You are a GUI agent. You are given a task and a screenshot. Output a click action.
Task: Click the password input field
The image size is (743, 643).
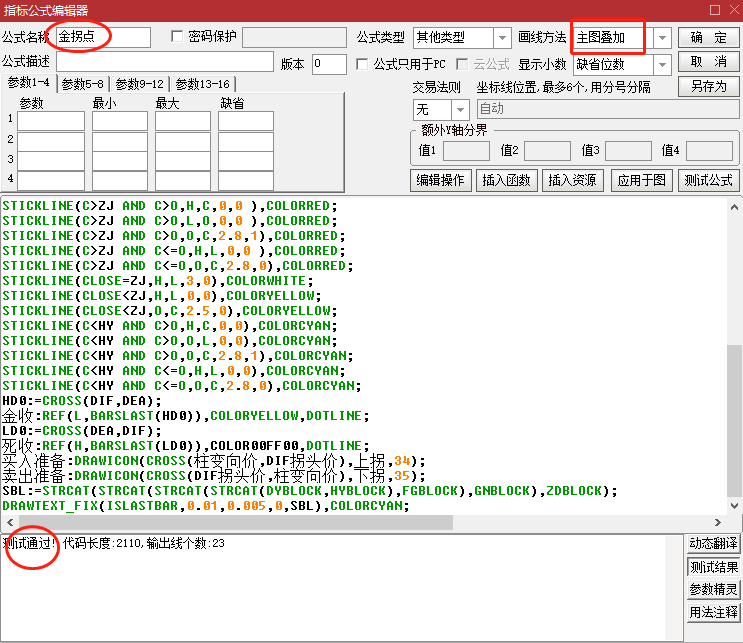[294, 37]
